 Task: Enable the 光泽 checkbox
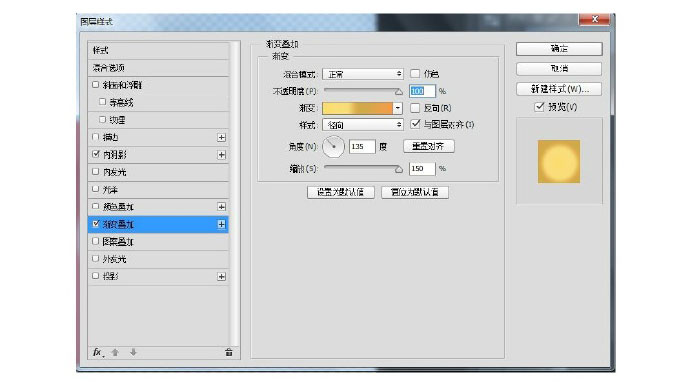(95, 189)
